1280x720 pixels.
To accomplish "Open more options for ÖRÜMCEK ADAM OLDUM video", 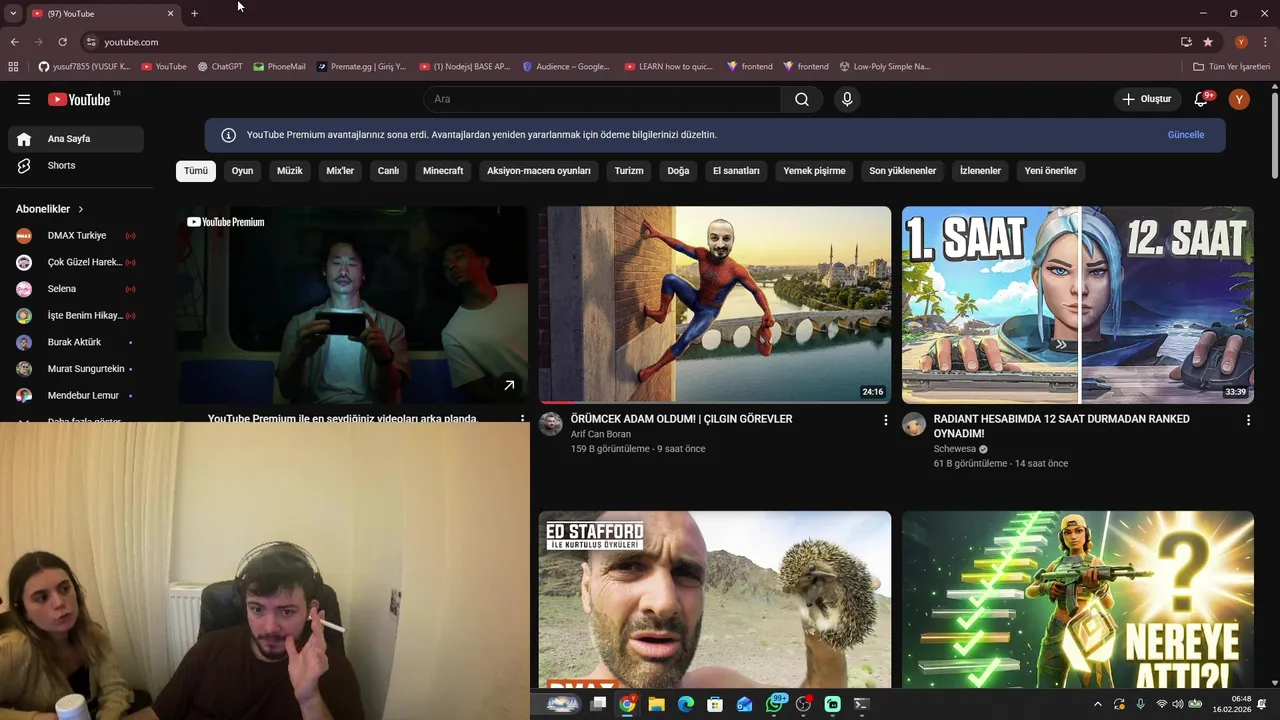I will click(x=885, y=420).
